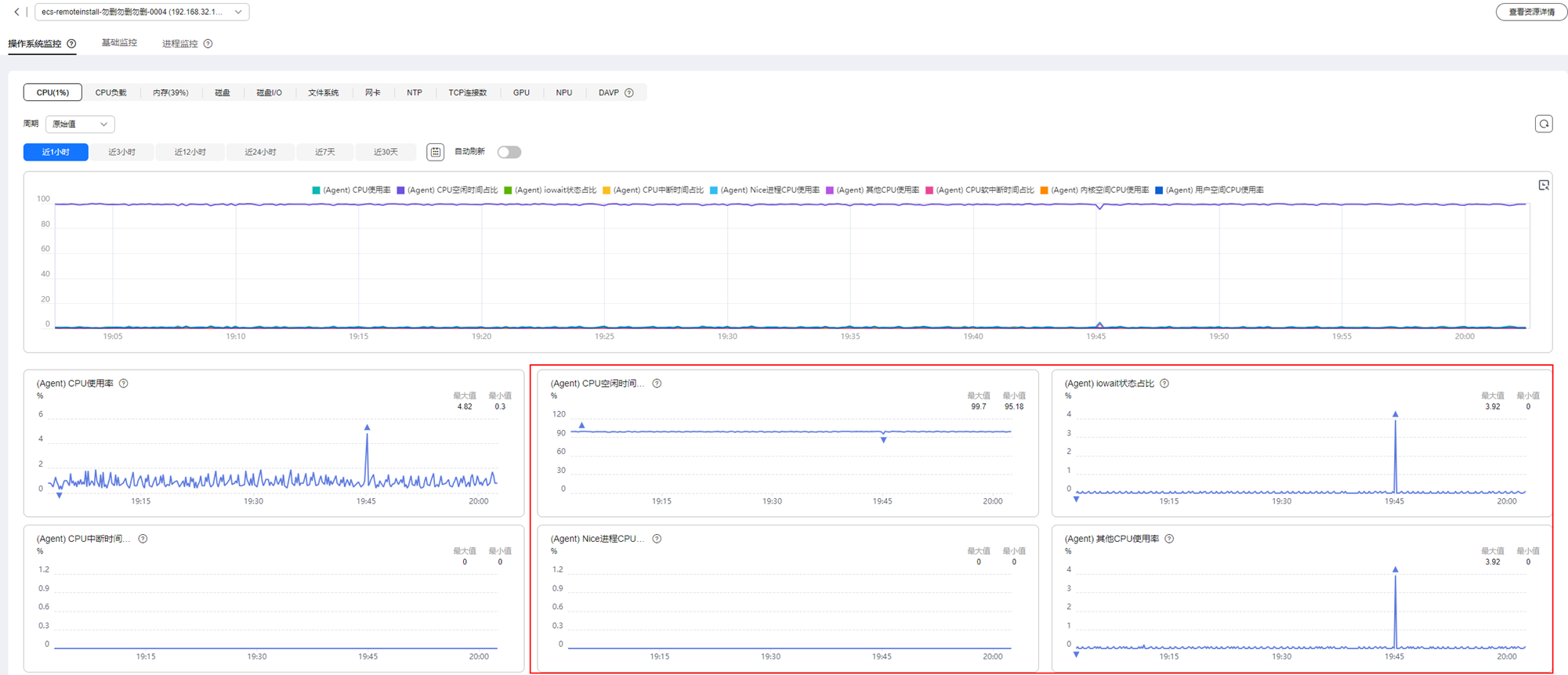Select the 近3小时 time range

121,152
